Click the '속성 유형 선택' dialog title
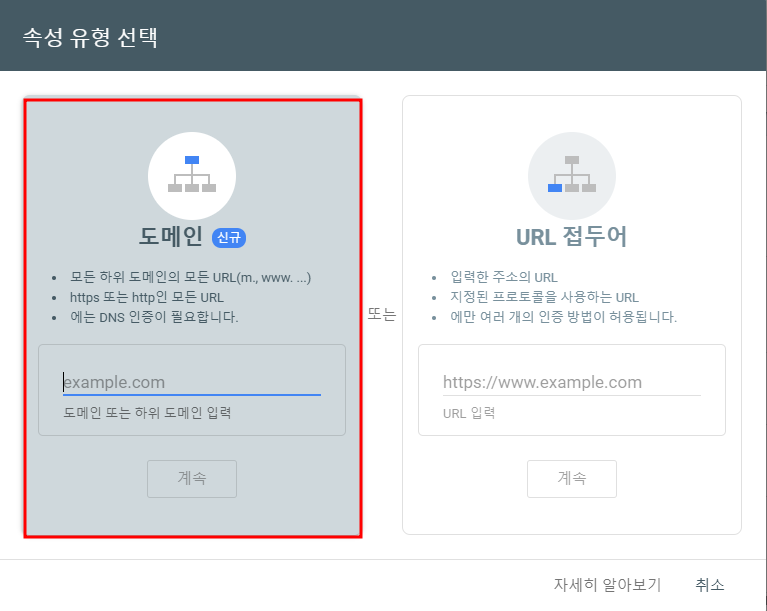767x611 pixels. tap(90, 37)
